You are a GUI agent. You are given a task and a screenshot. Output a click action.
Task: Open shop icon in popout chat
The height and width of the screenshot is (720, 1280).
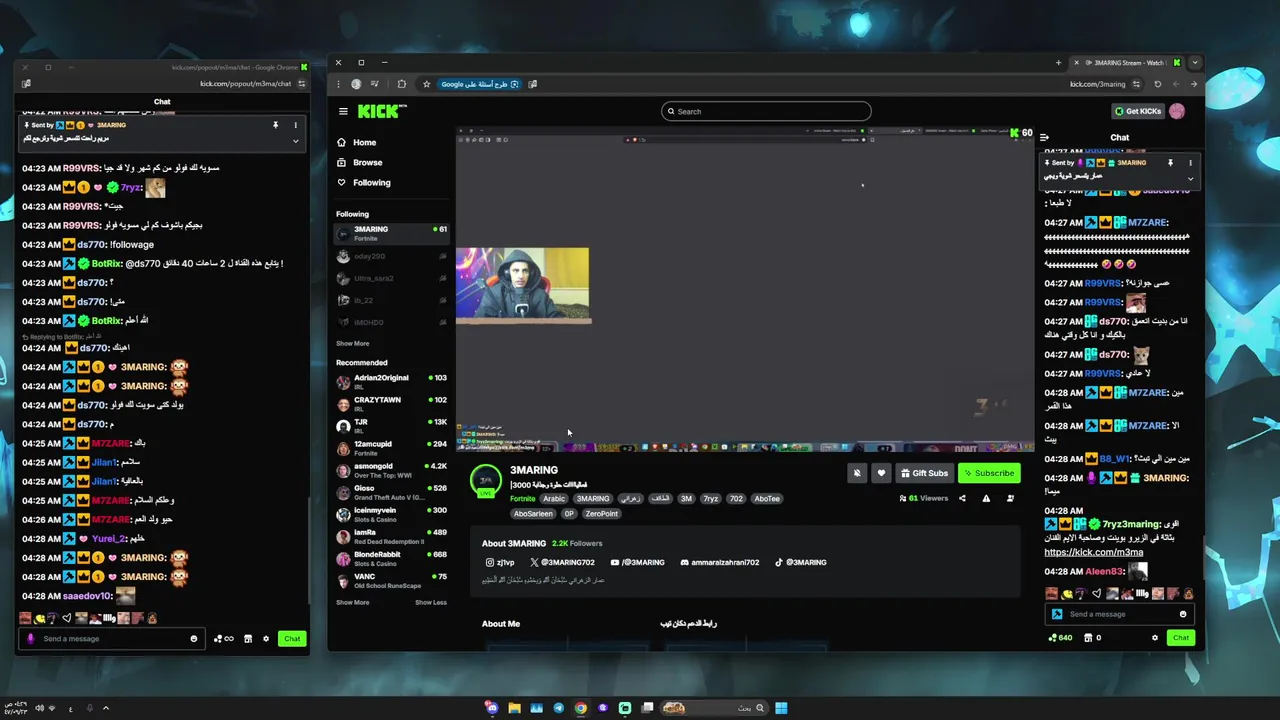tap(248, 638)
